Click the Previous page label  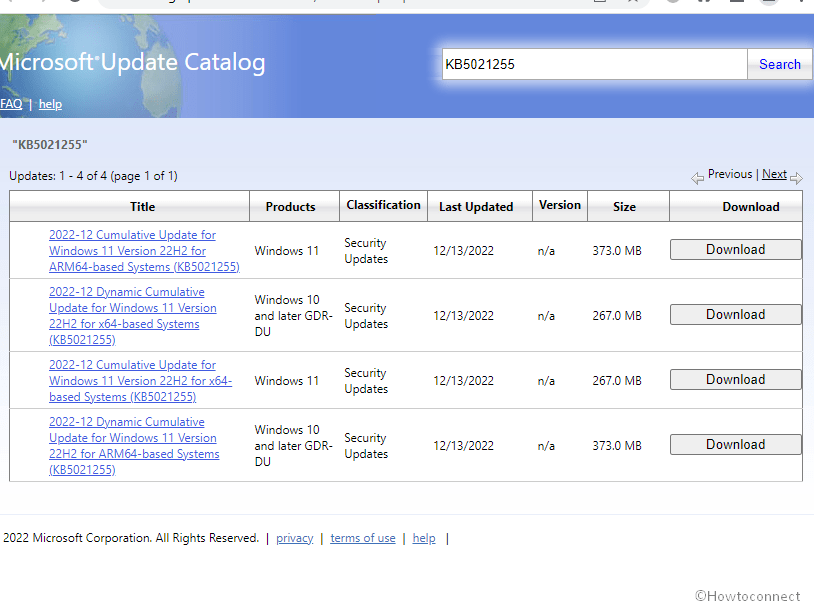[730, 174]
